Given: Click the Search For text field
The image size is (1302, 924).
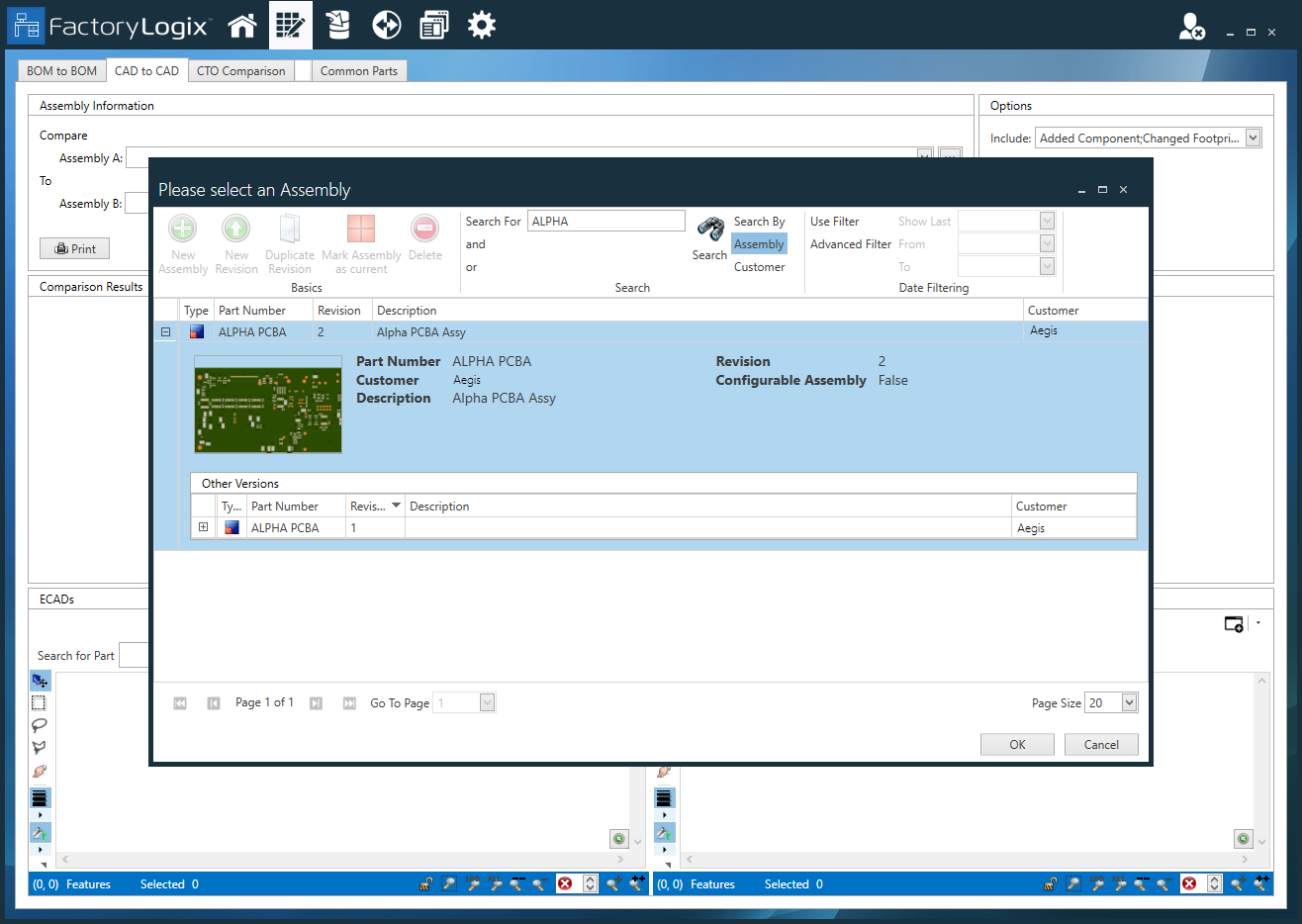Looking at the screenshot, I should click(605, 222).
